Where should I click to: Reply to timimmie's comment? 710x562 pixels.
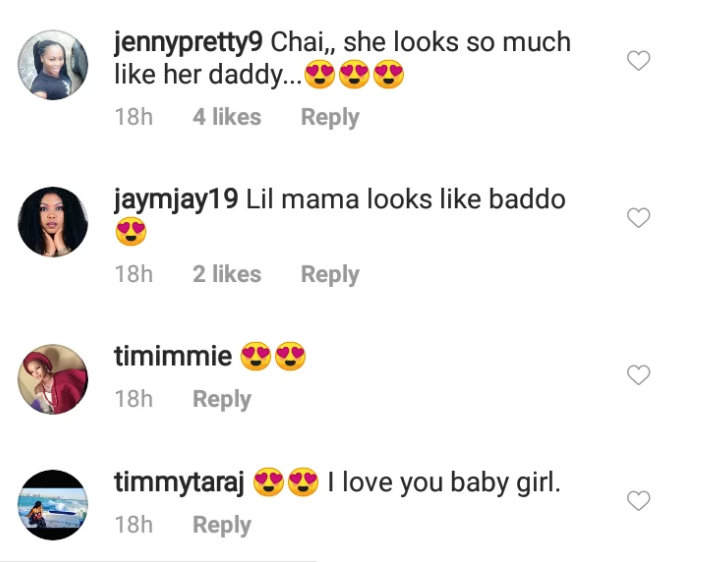pyautogui.click(x=222, y=399)
